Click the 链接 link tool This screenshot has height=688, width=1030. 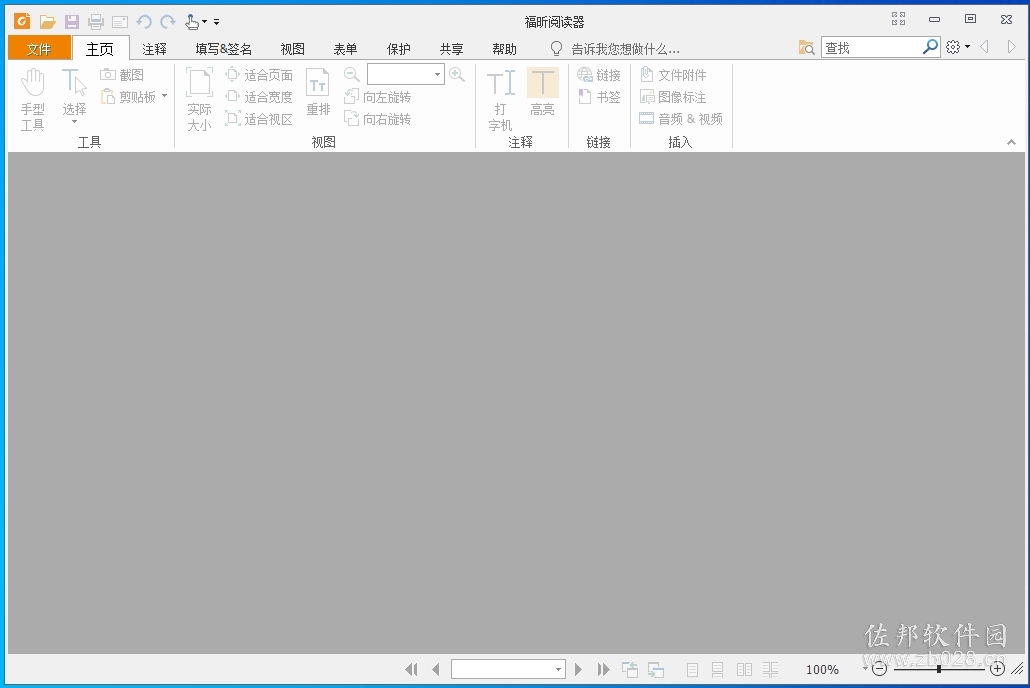pyautogui.click(x=598, y=75)
